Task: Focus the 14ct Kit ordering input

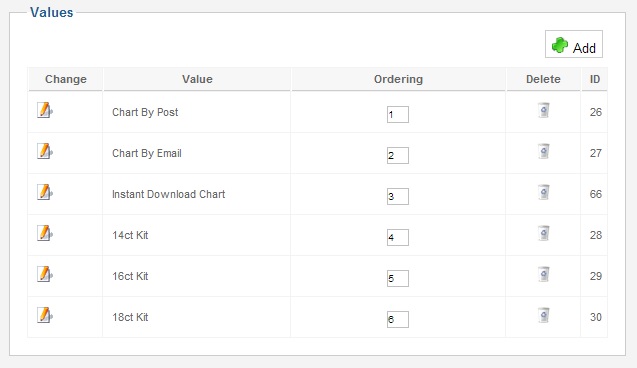Action: click(x=398, y=238)
